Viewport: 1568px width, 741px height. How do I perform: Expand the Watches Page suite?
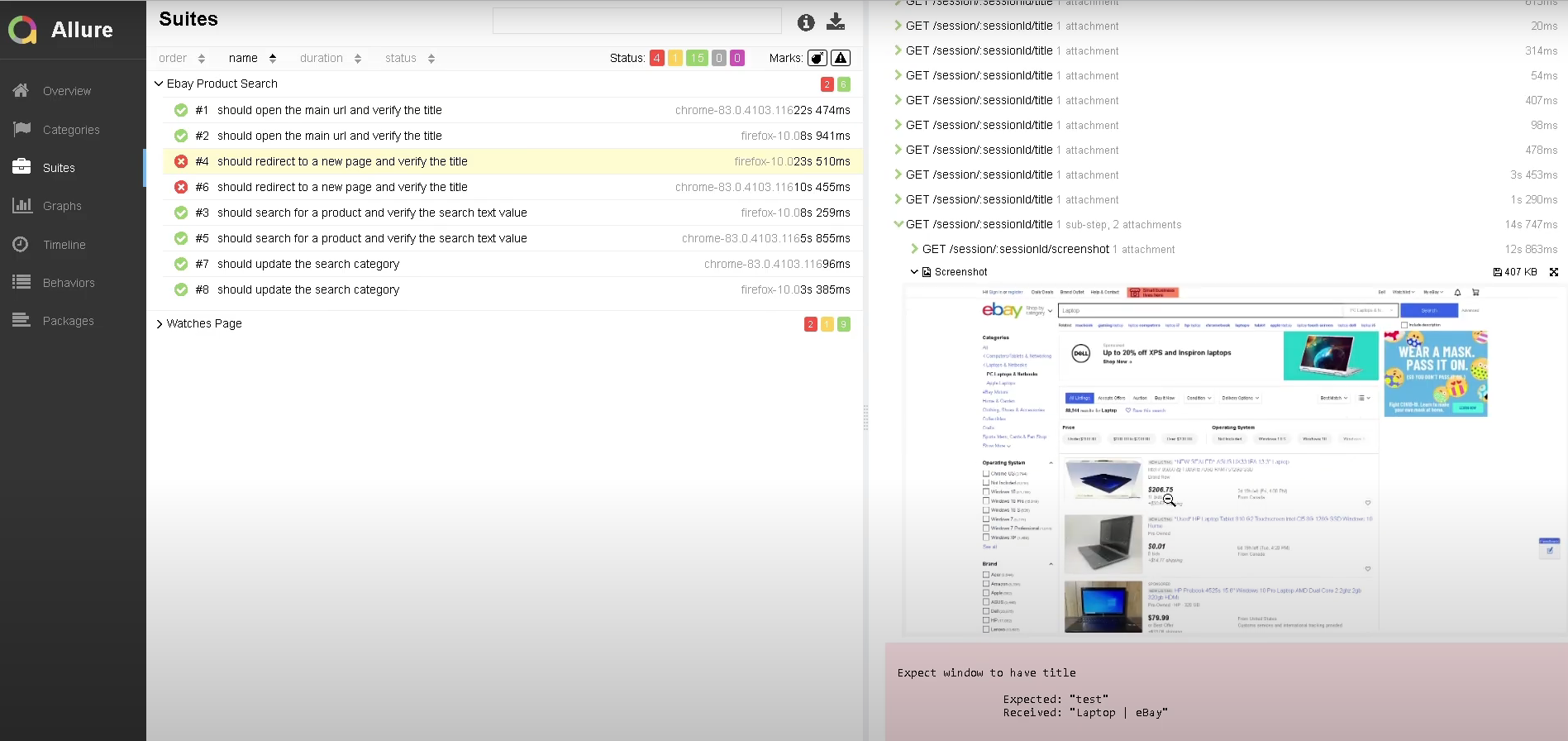coord(159,323)
